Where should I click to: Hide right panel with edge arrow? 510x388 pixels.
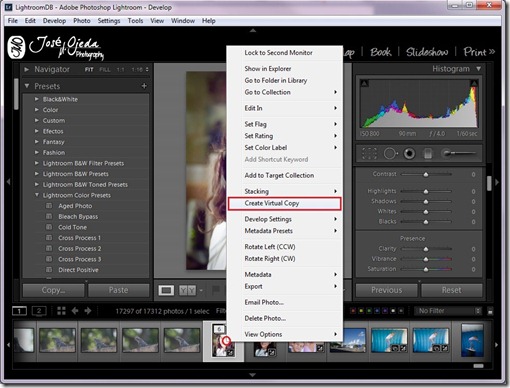(497, 182)
